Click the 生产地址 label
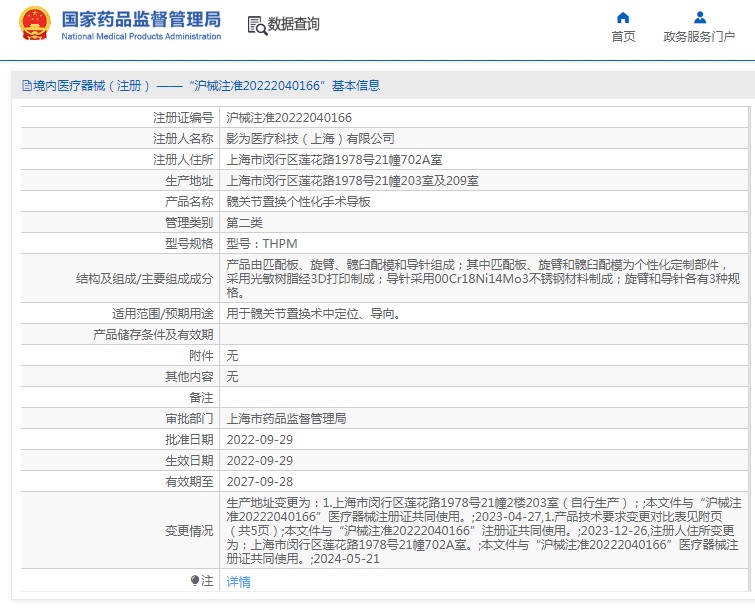755x614 pixels. pyautogui.click(x=189, y=181)
